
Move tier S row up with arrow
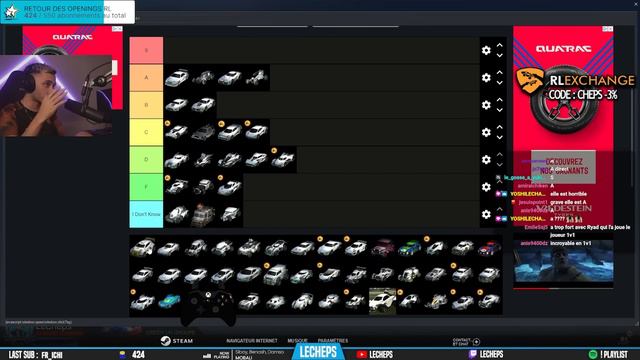500,45
